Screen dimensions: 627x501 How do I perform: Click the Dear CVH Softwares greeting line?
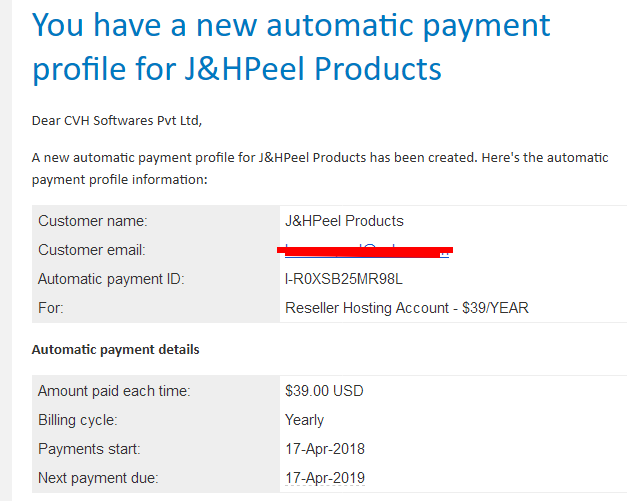117,121
